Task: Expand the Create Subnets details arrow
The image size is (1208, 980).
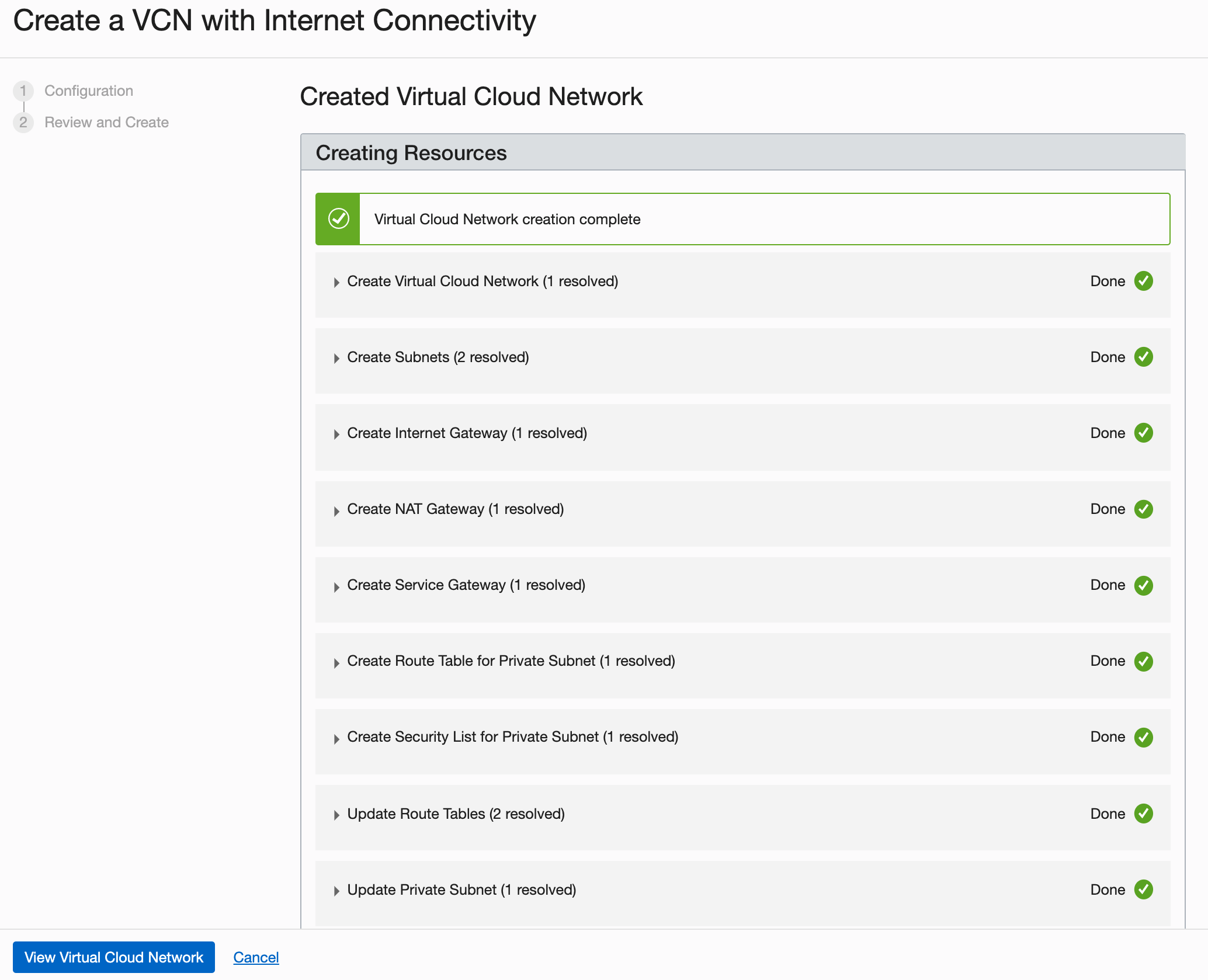Action: (x=336, y=358)
